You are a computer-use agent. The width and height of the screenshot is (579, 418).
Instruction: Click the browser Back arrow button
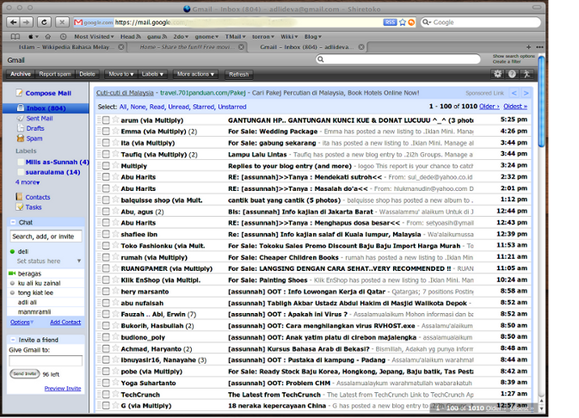click(x=14, y=23)
